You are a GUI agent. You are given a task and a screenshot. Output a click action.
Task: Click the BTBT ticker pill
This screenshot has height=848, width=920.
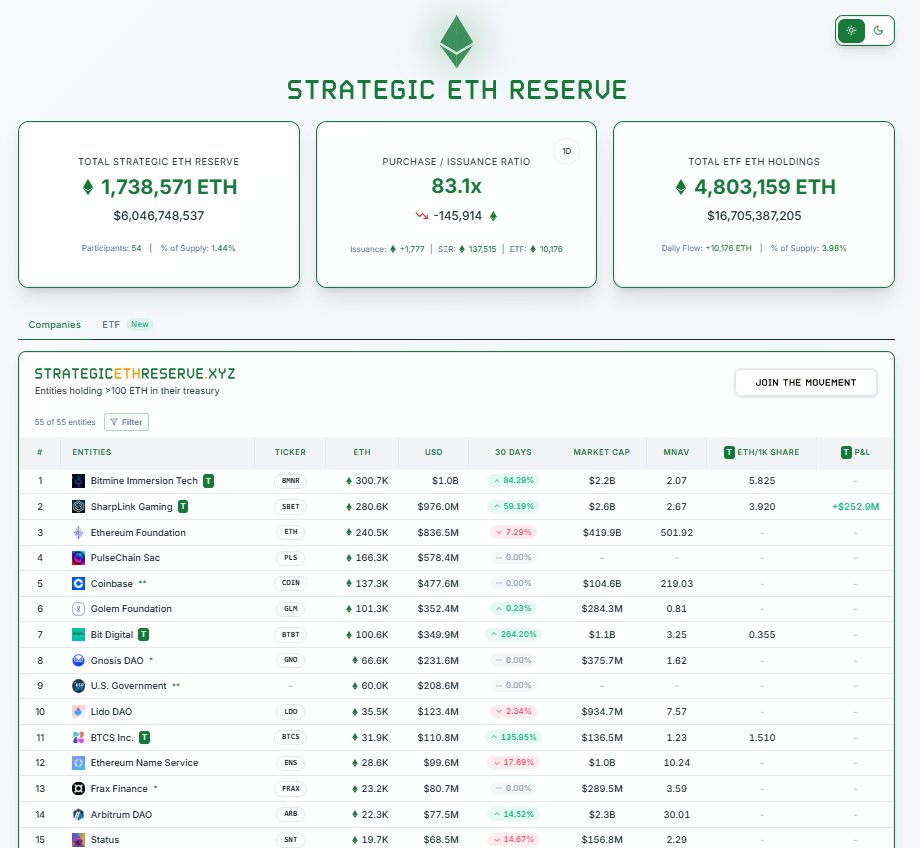290,634
